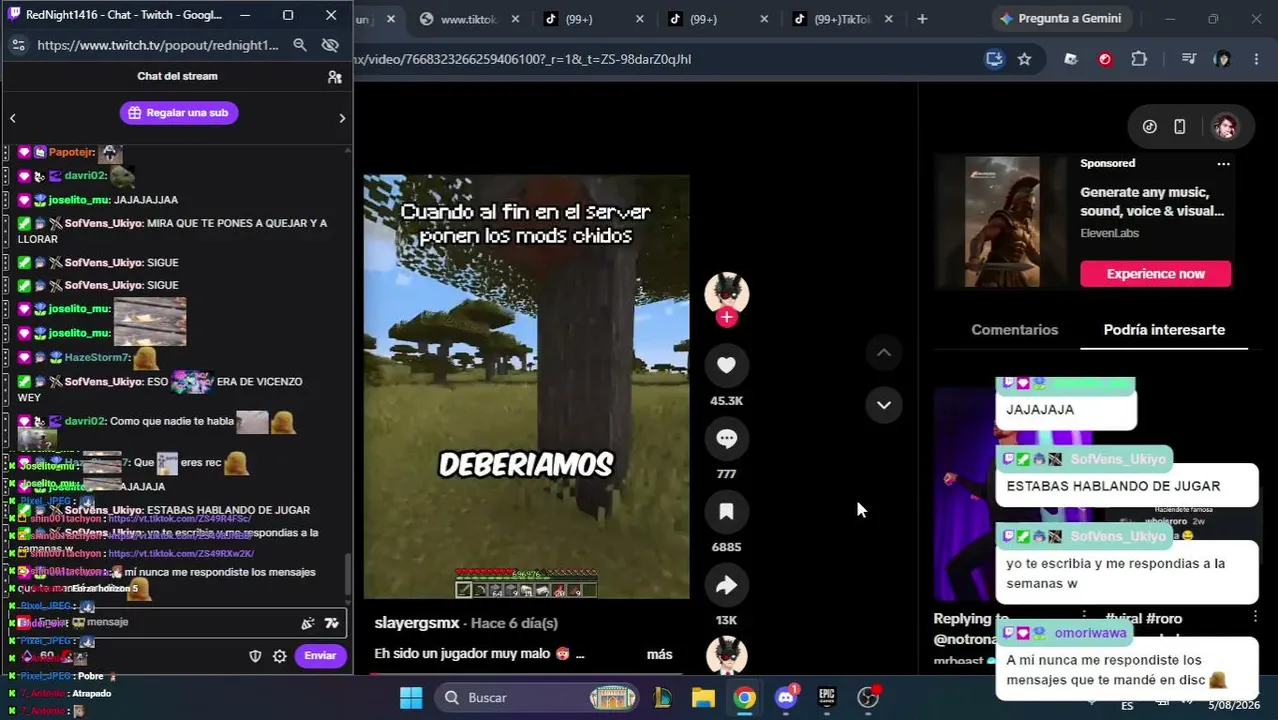Open the 7TV emote menu in chat input

[x=332, y=623]
